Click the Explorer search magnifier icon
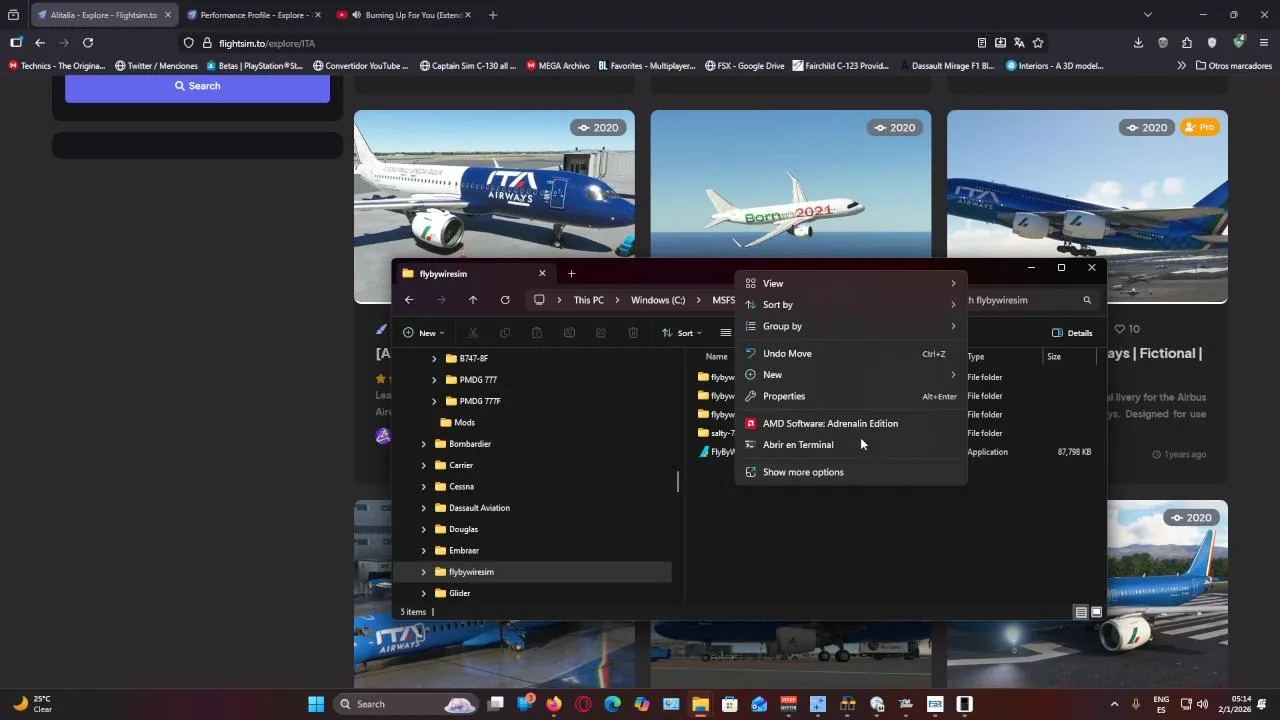 (1087, 300)
